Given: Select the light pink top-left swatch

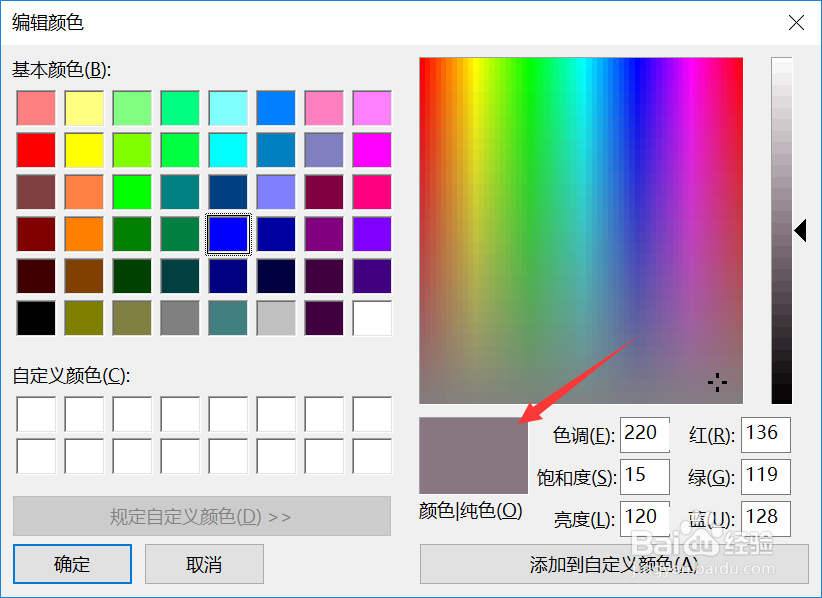Looking at the screenshot, I should tap(36, 108).
